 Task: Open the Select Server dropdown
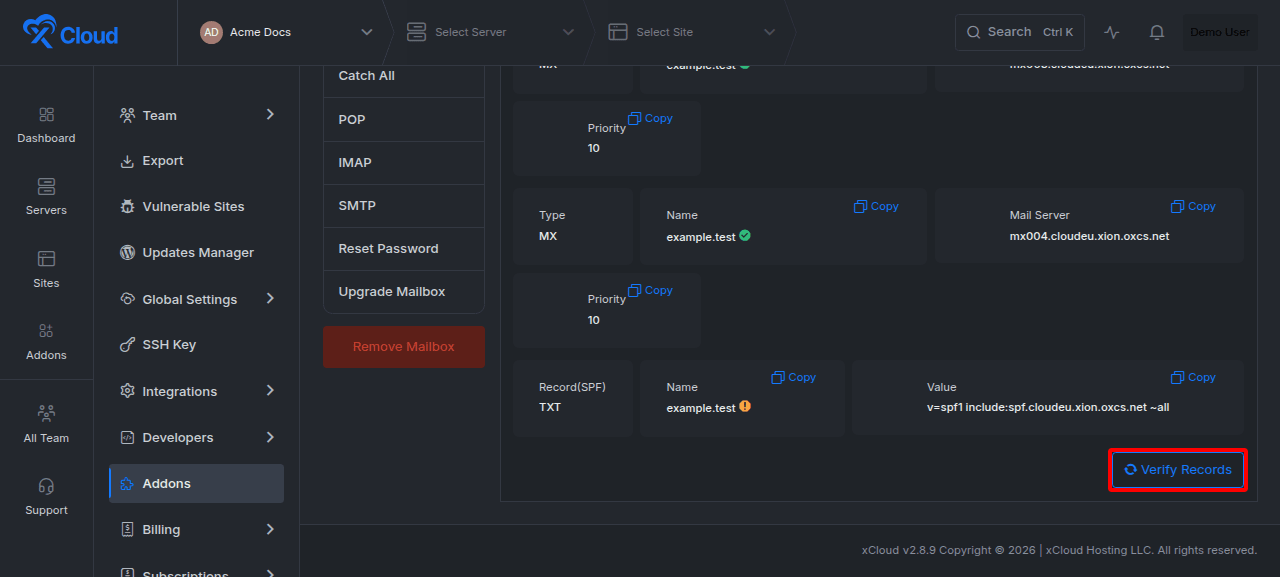point(490,32)
